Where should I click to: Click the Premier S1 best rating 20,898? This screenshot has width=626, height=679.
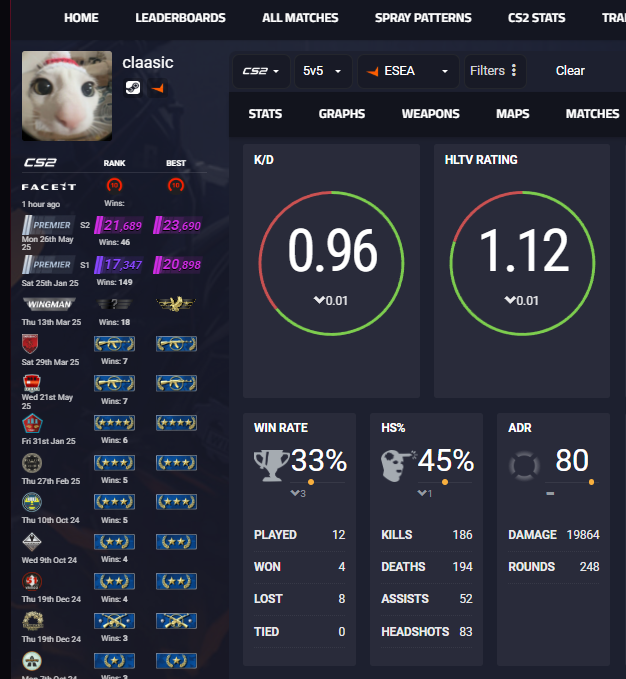click(177, 265)
